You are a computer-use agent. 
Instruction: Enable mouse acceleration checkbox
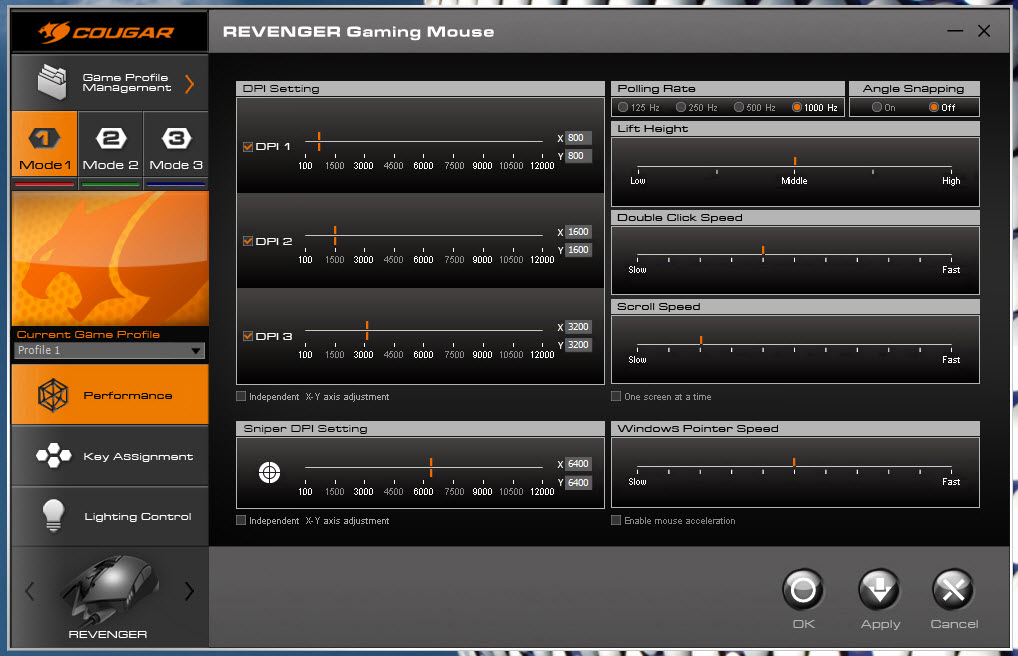click(616, 520)
